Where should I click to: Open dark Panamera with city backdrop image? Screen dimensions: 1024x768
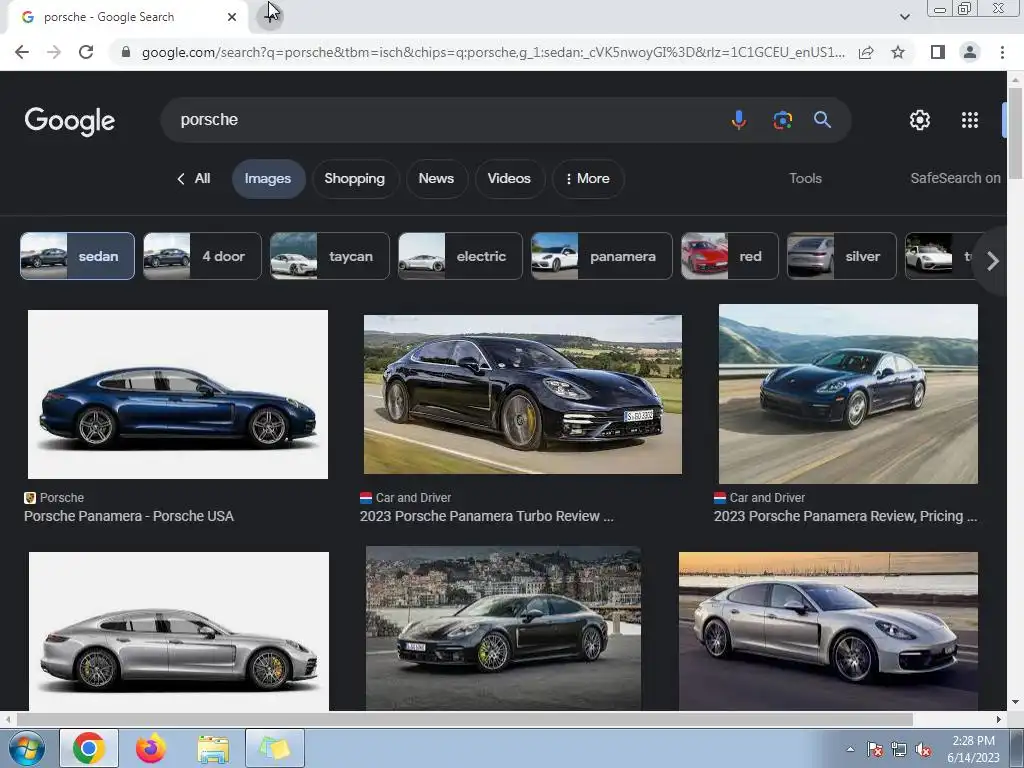(x=504, y=628)
